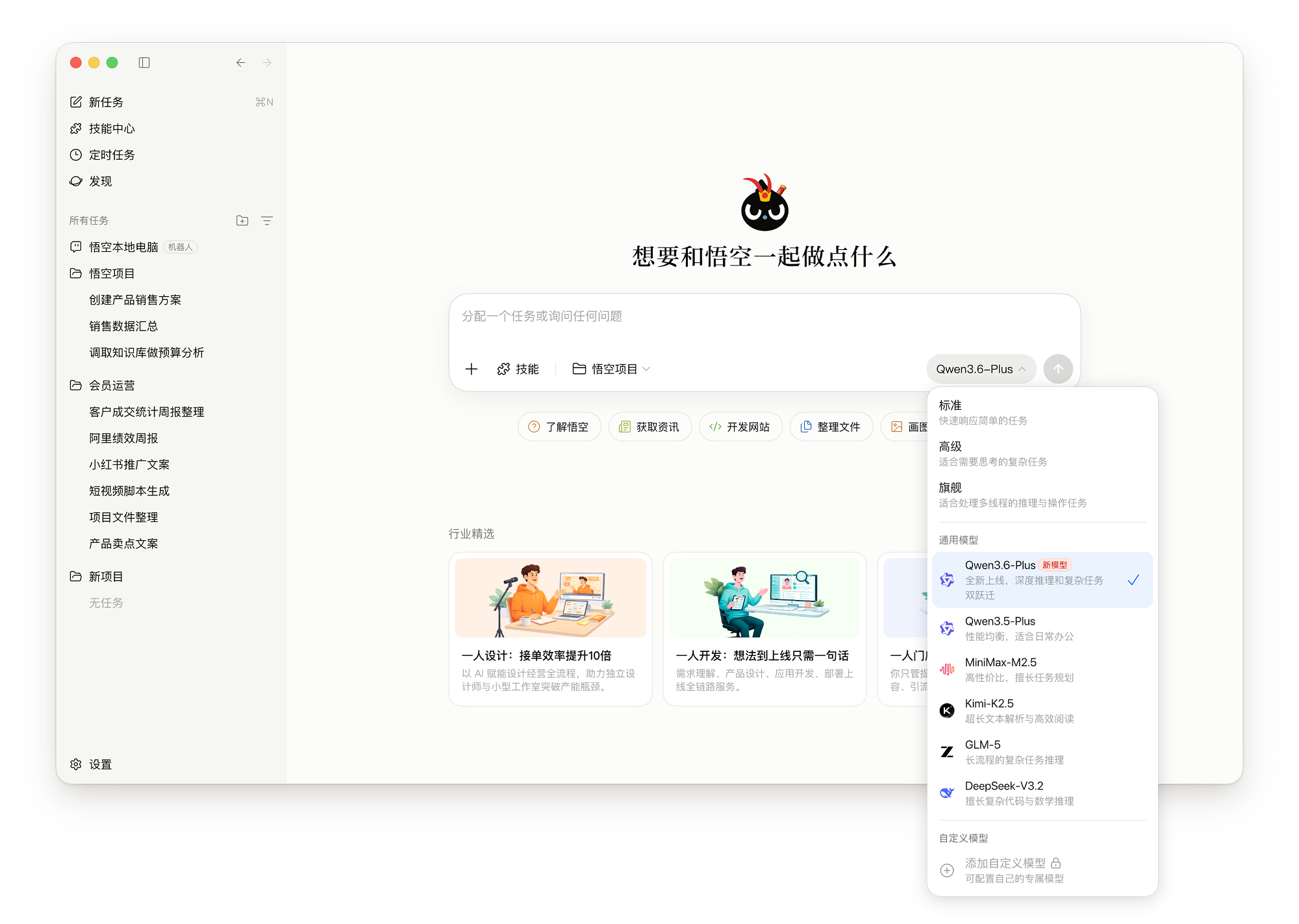Click the 了解悟空 quick action button
This screenshot has height=924, width=1299.
coord(559,427)
